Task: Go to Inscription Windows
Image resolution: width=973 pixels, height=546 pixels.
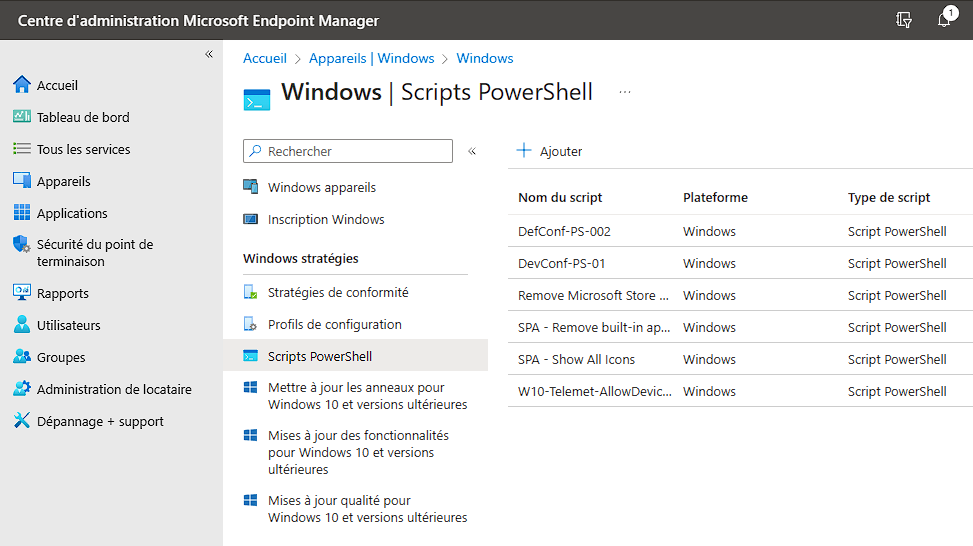Action: tap(325, 220)
